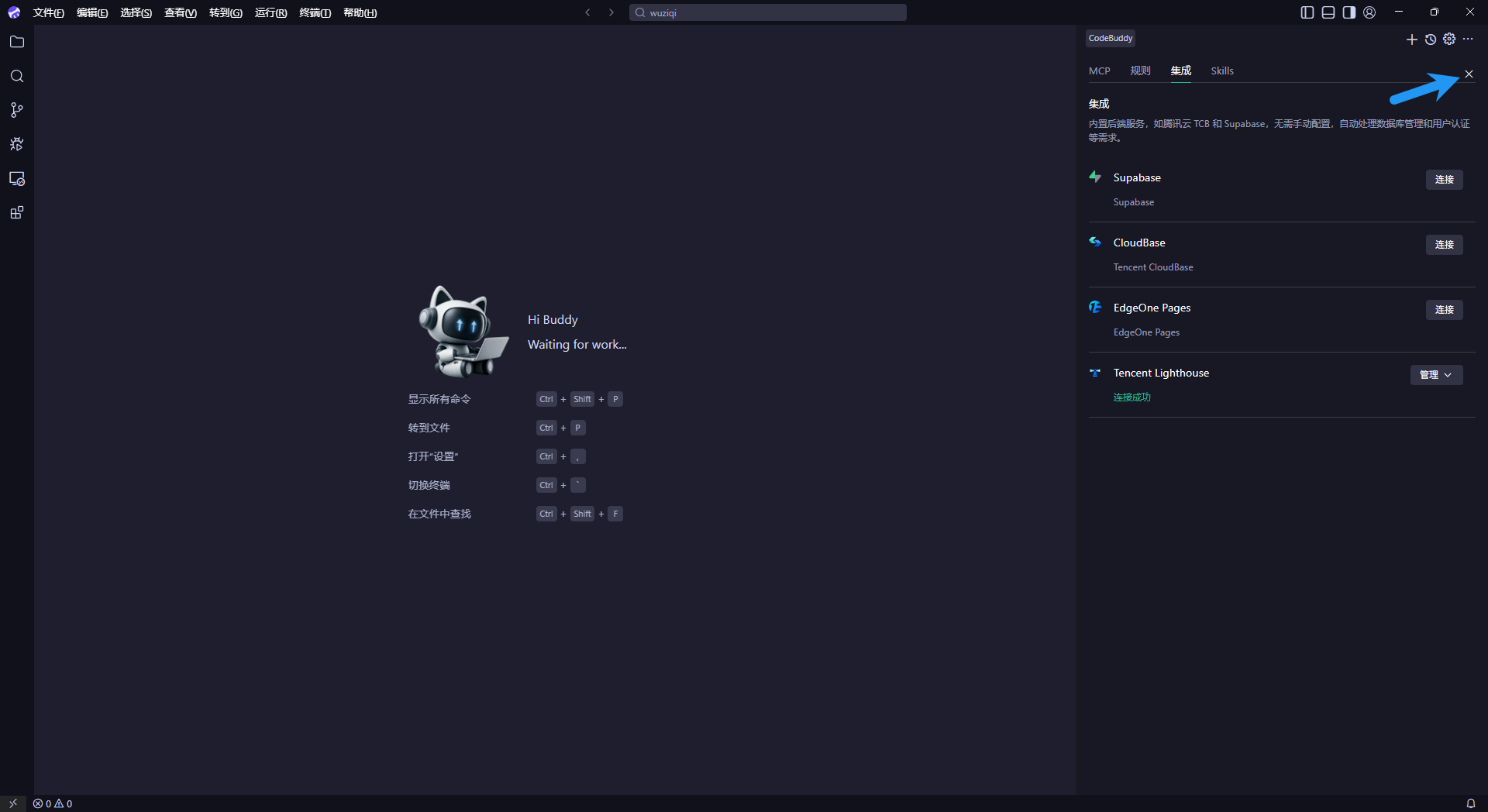
Task: Open the Source Control branch icon
Action: (17, 110)
